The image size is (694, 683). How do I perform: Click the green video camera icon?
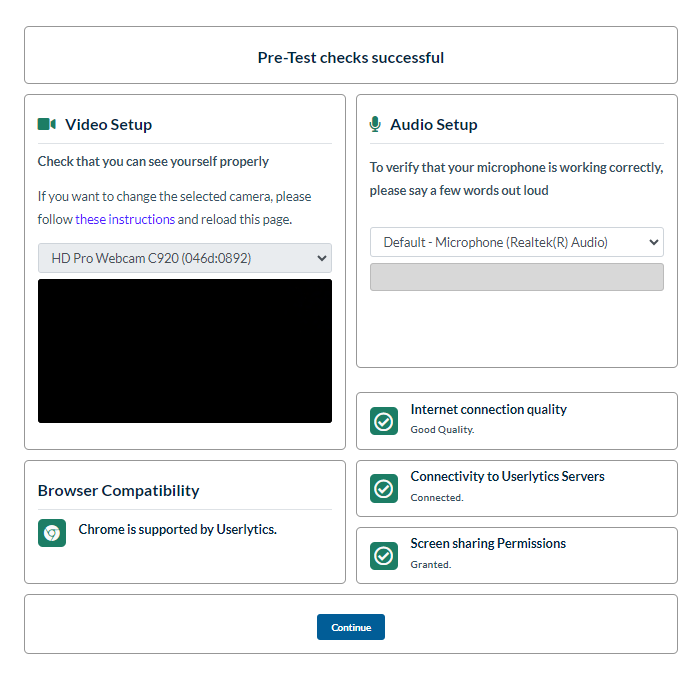[x=47, y=124]
